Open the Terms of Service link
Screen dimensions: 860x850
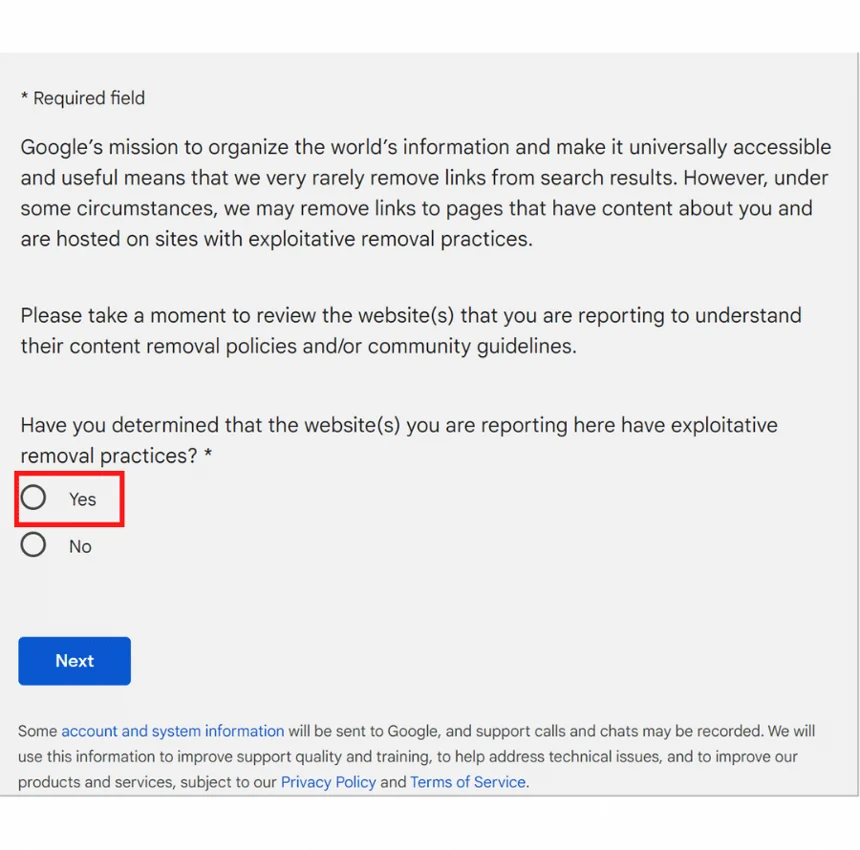pos(468,782)
